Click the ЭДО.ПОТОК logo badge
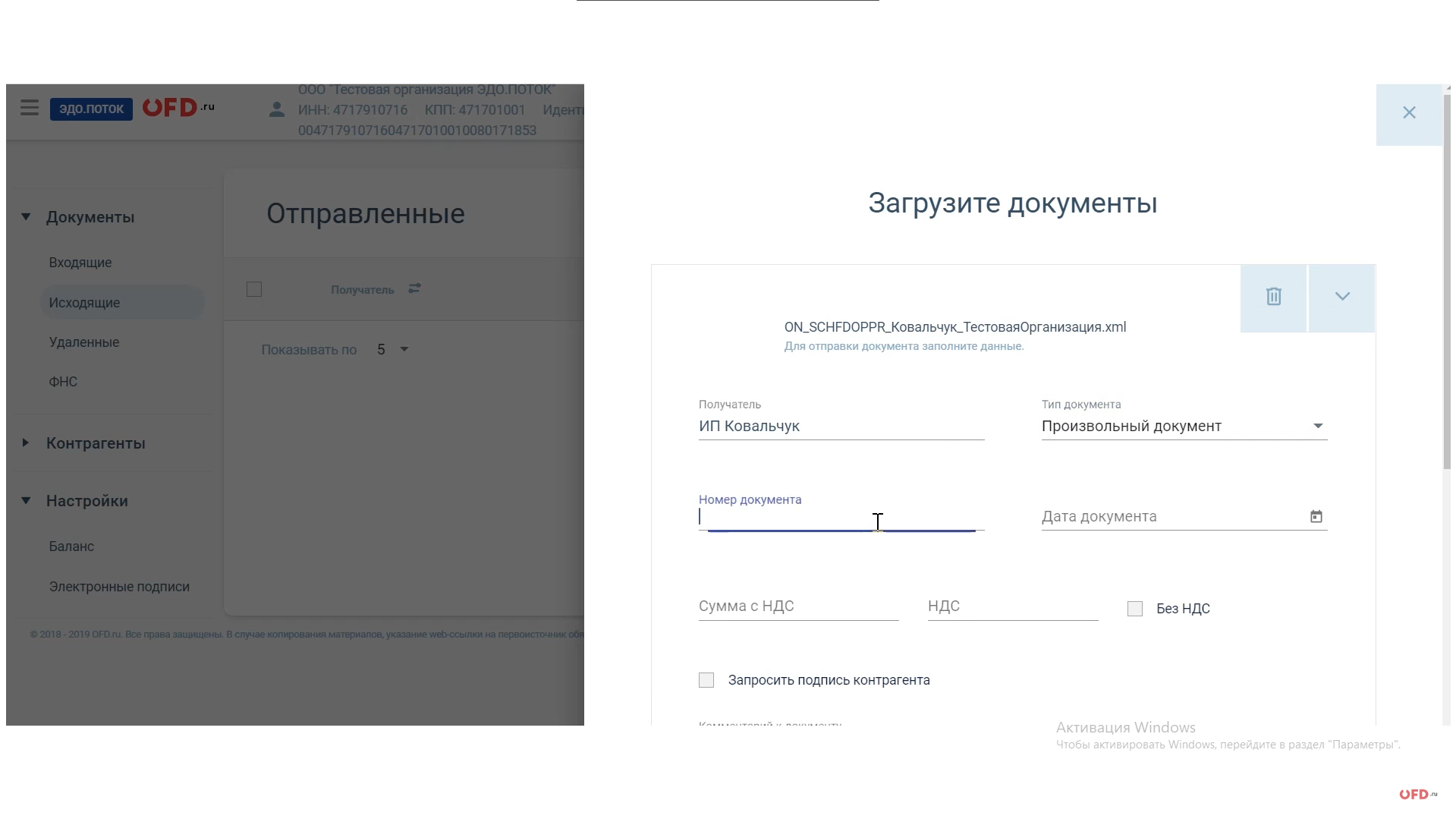The height and width of the screenshot is (819, 1456). 91,109
